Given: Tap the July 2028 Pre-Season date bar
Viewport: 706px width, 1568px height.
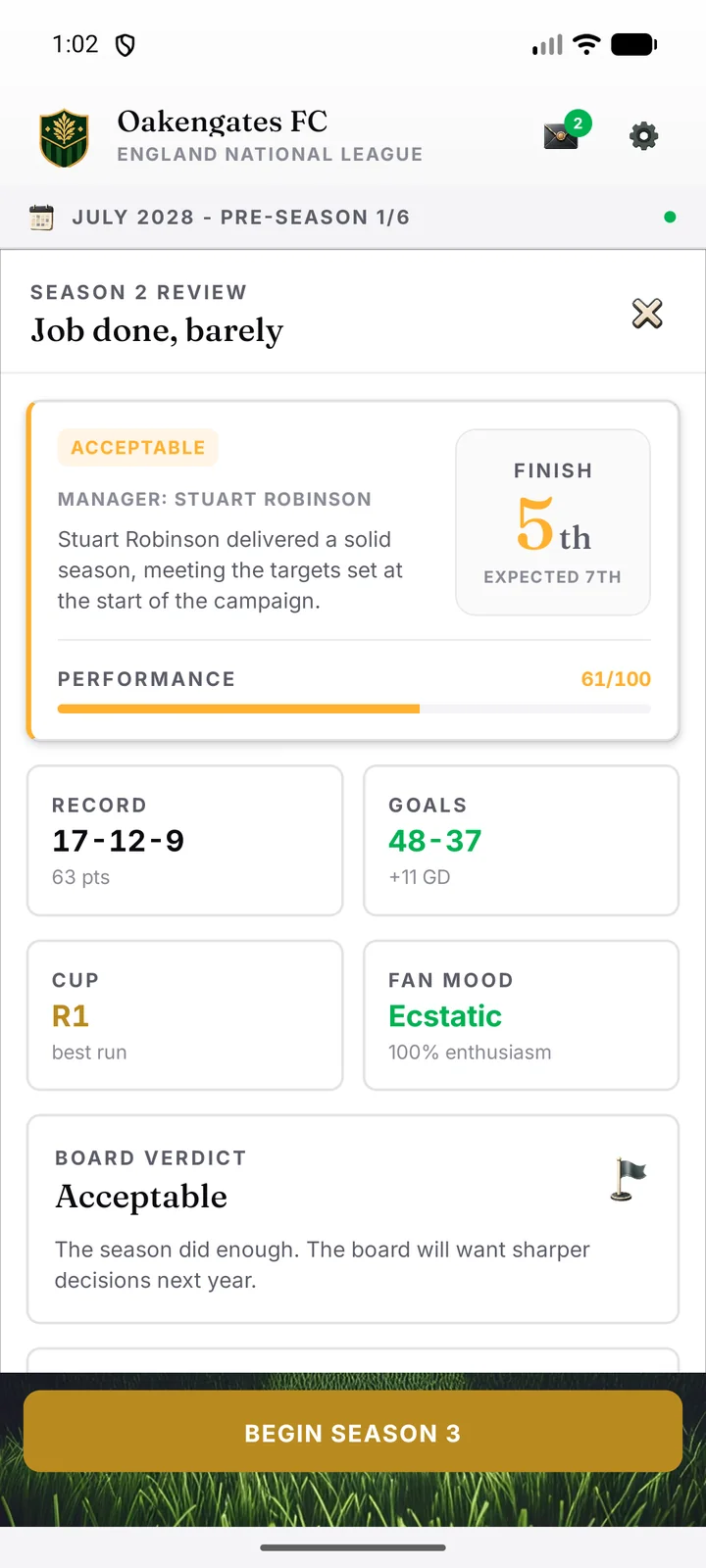Looking at the screenshot, I should tap(353, 218).
